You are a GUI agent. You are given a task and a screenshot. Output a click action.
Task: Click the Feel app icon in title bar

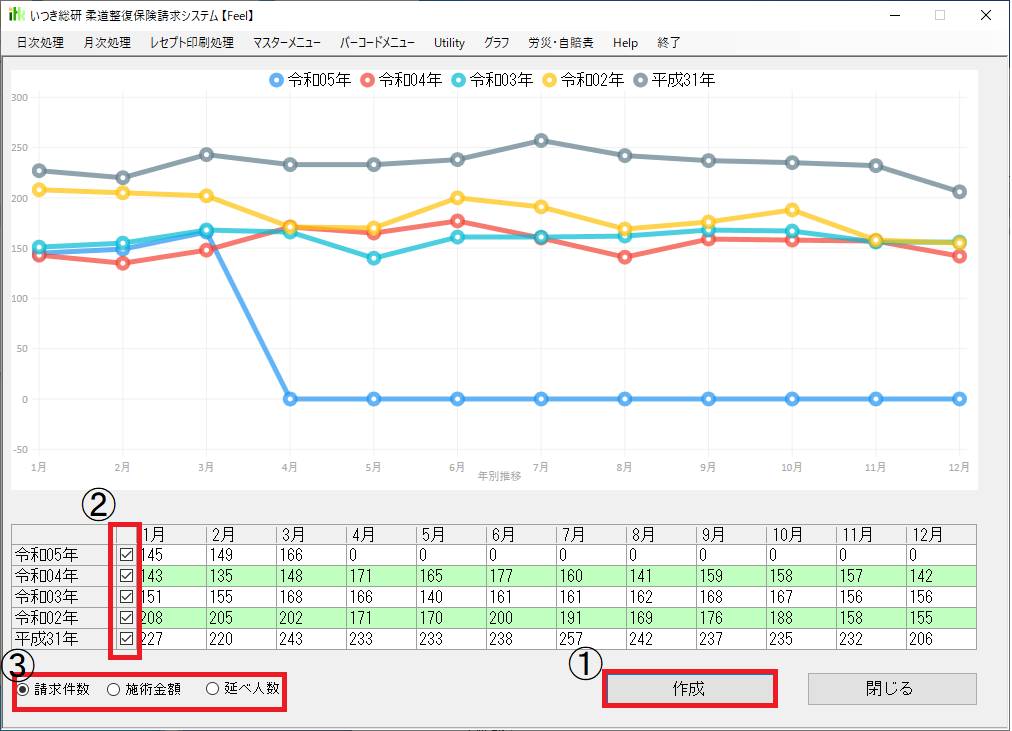coord(17,16)
